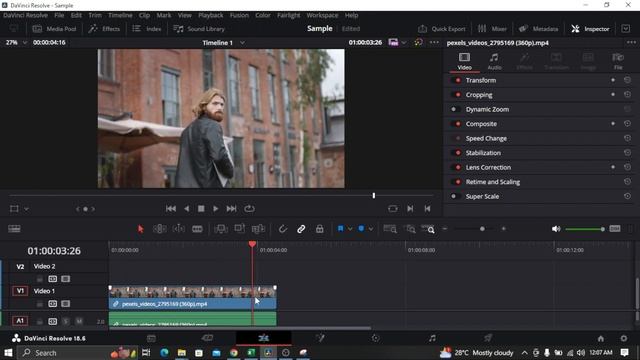Open the audio Mixer panel

(x=492, y=29)
